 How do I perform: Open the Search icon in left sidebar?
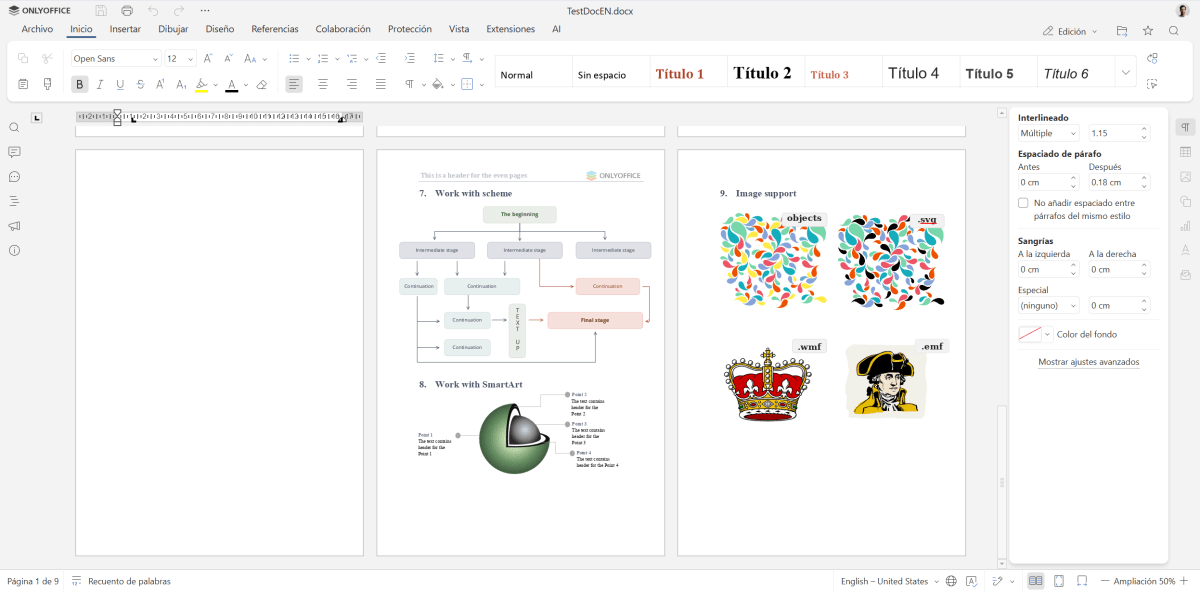pyautogui.click(x=14, y=127)
